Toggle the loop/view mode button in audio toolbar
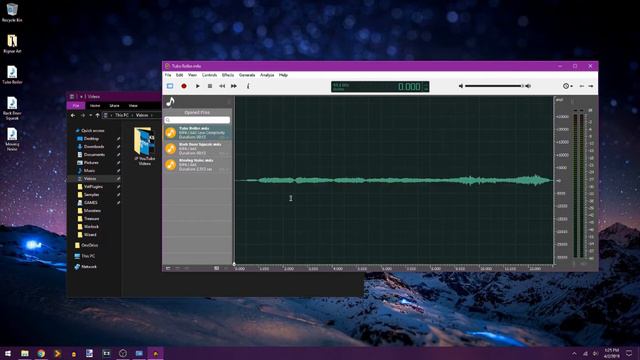640x360 pixels. [x=170, y=86]
